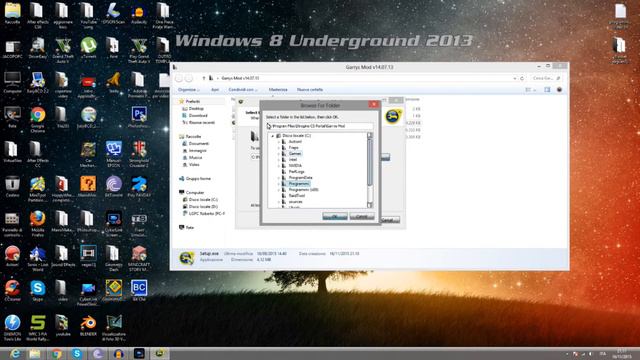Select the WRC 5 desktop shortcut
640x360 pixels.
click(38, 328)
